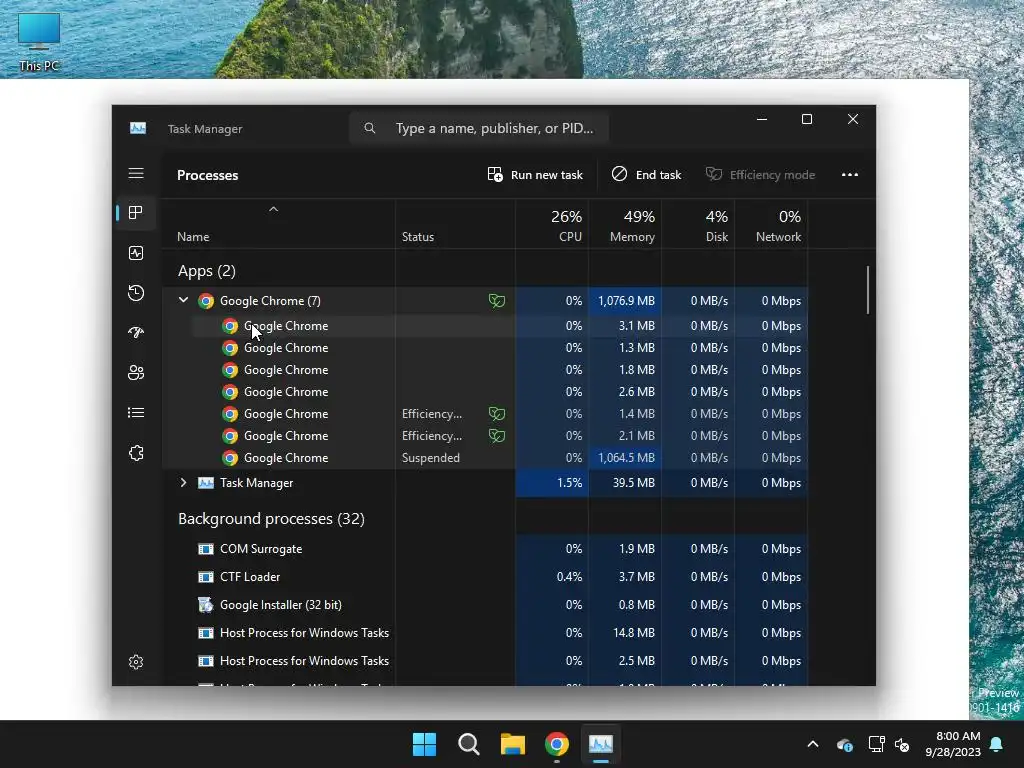Viewport: 1024px width, 768px height.
Task: Sort by the Disk column header
Action: click(x=698, y=225)
